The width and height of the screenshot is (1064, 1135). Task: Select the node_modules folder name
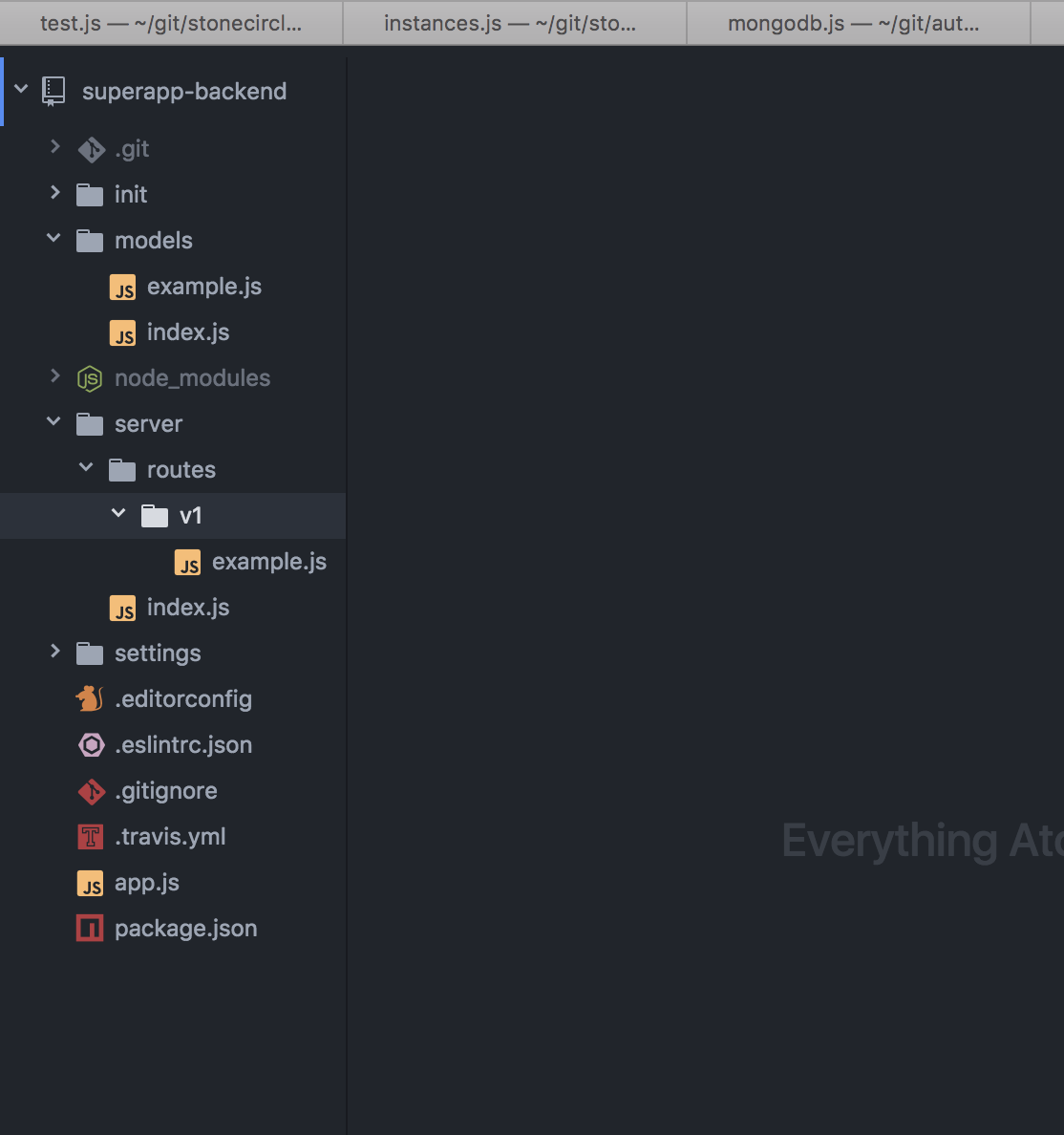tap(193, 378)
